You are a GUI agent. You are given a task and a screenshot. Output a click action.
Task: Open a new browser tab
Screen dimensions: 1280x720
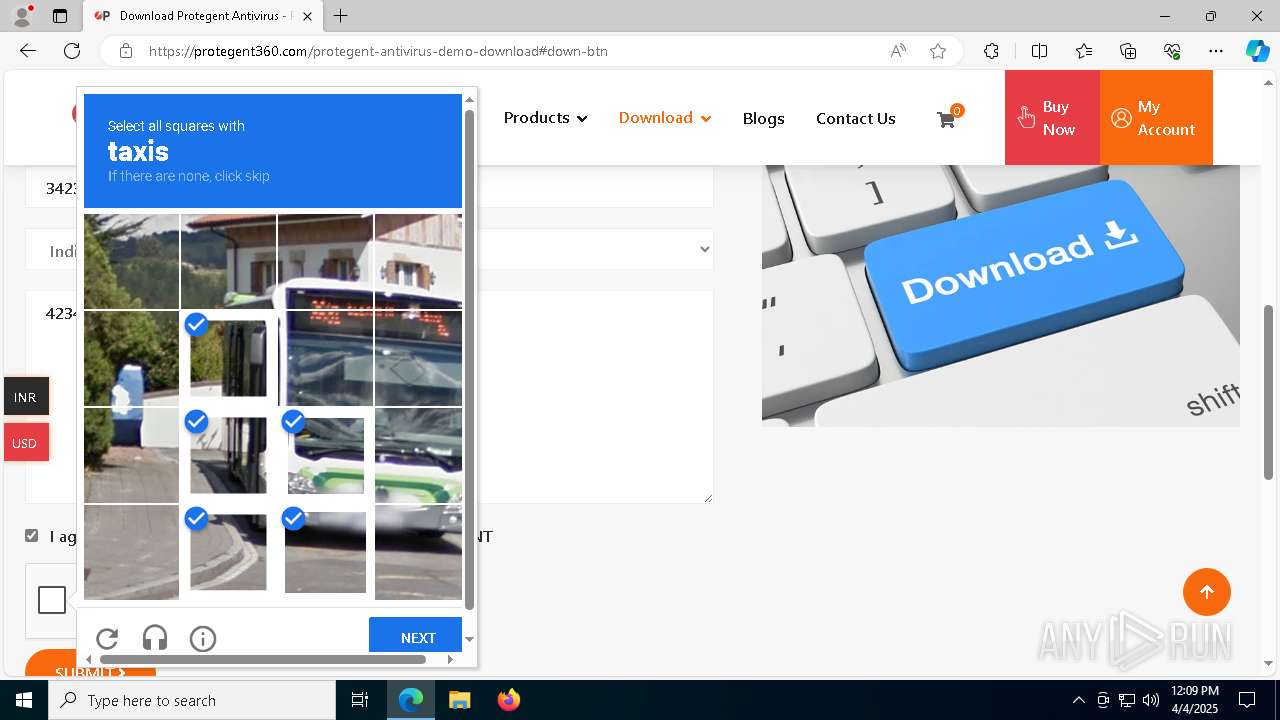click(341, 16)
